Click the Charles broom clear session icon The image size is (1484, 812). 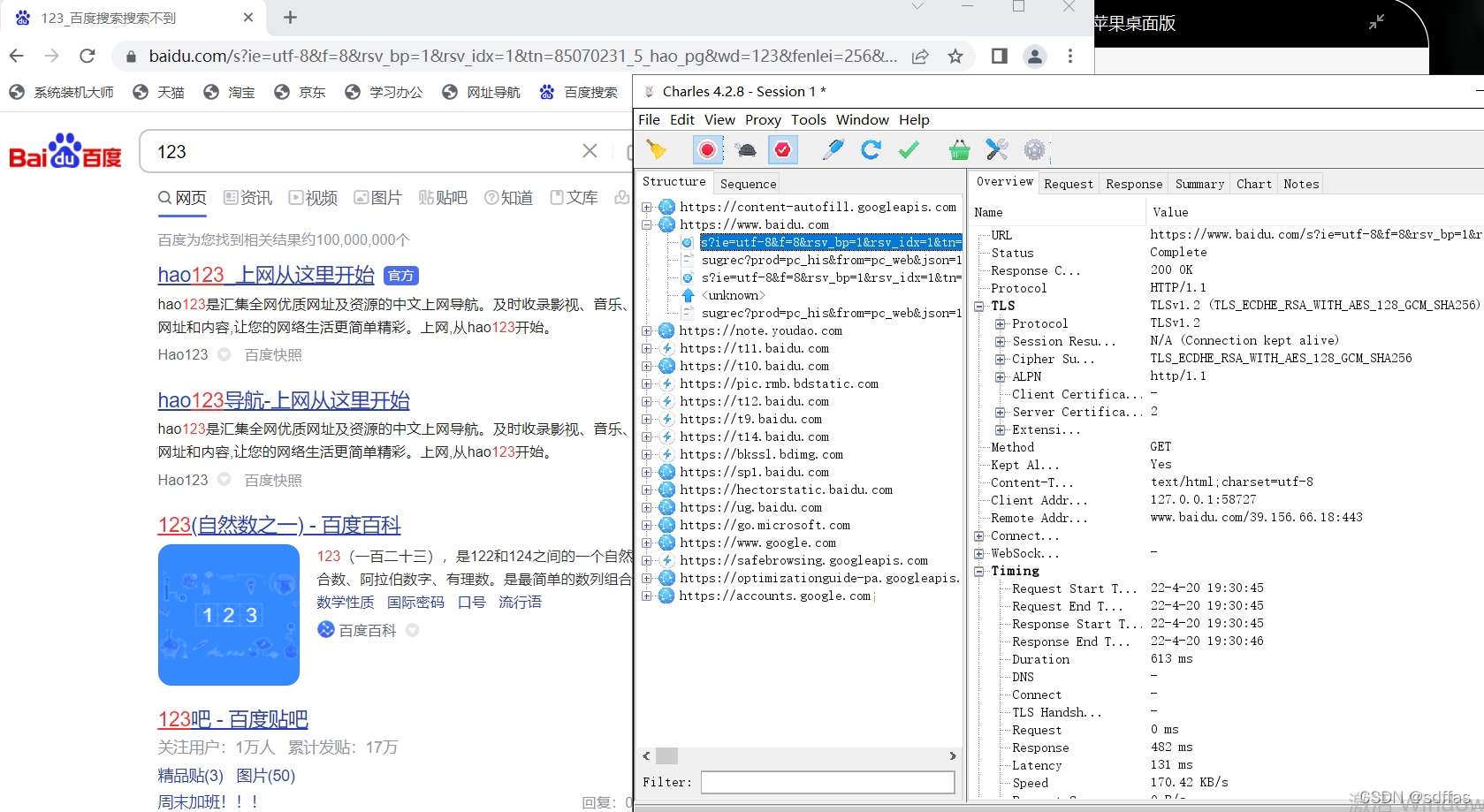point(657,150)
